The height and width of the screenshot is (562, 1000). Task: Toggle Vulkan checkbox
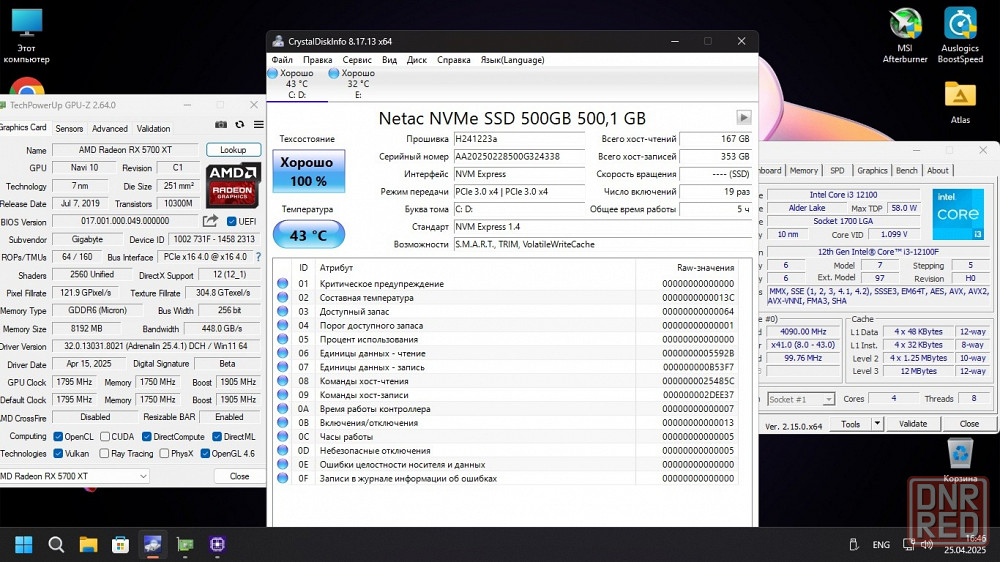(x=58, y=454)
